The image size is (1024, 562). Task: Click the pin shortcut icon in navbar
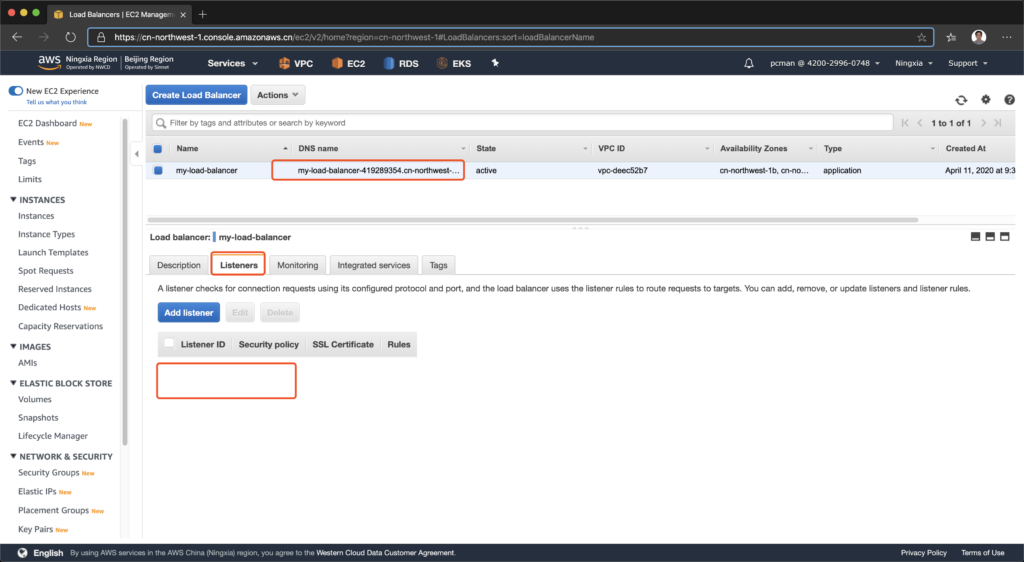pos(494,63)
